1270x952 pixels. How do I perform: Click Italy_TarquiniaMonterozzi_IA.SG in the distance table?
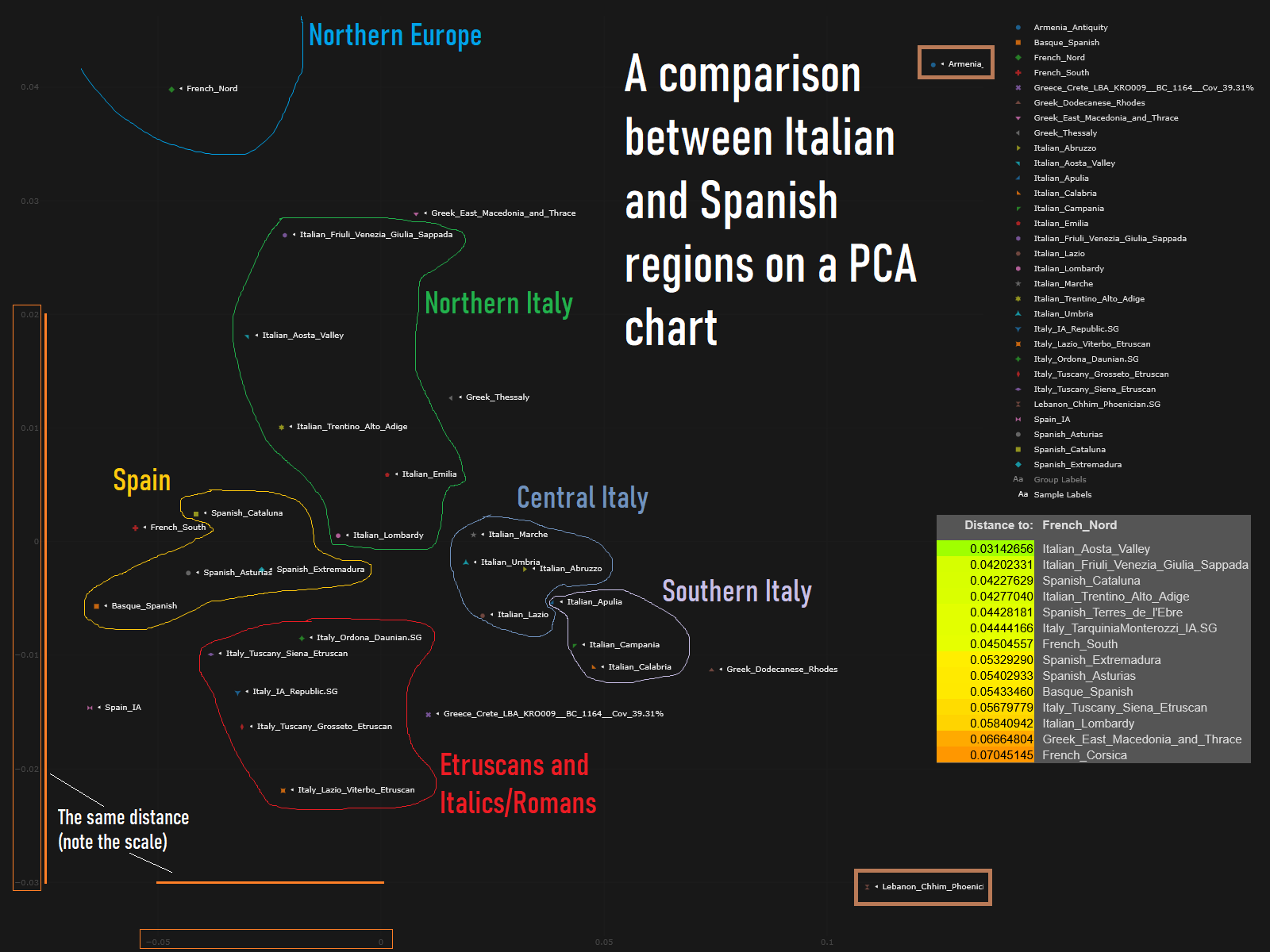1130,628
